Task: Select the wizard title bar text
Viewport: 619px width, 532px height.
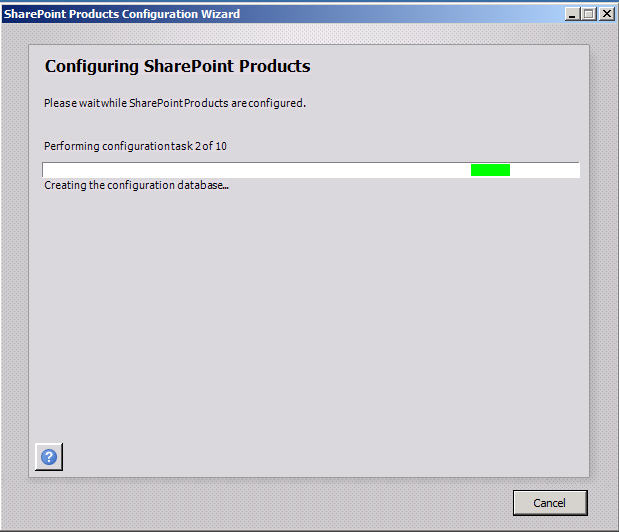Action: pos(122,14)
